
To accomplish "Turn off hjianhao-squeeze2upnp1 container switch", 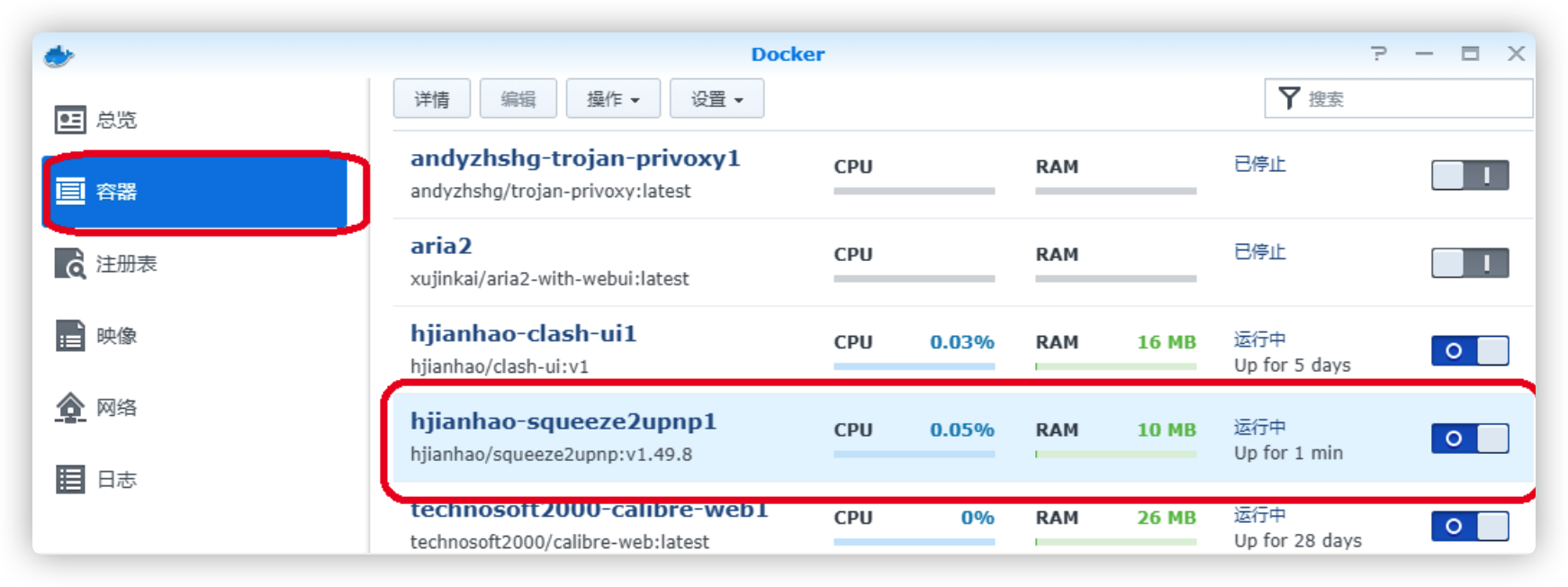I will tap(1470, 438).
